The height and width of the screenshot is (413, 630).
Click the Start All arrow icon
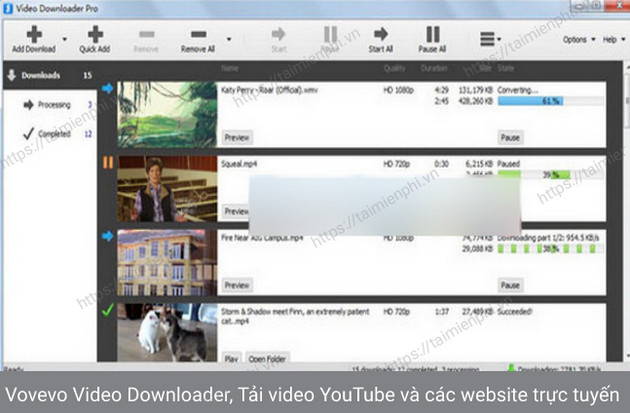[381, 34]
